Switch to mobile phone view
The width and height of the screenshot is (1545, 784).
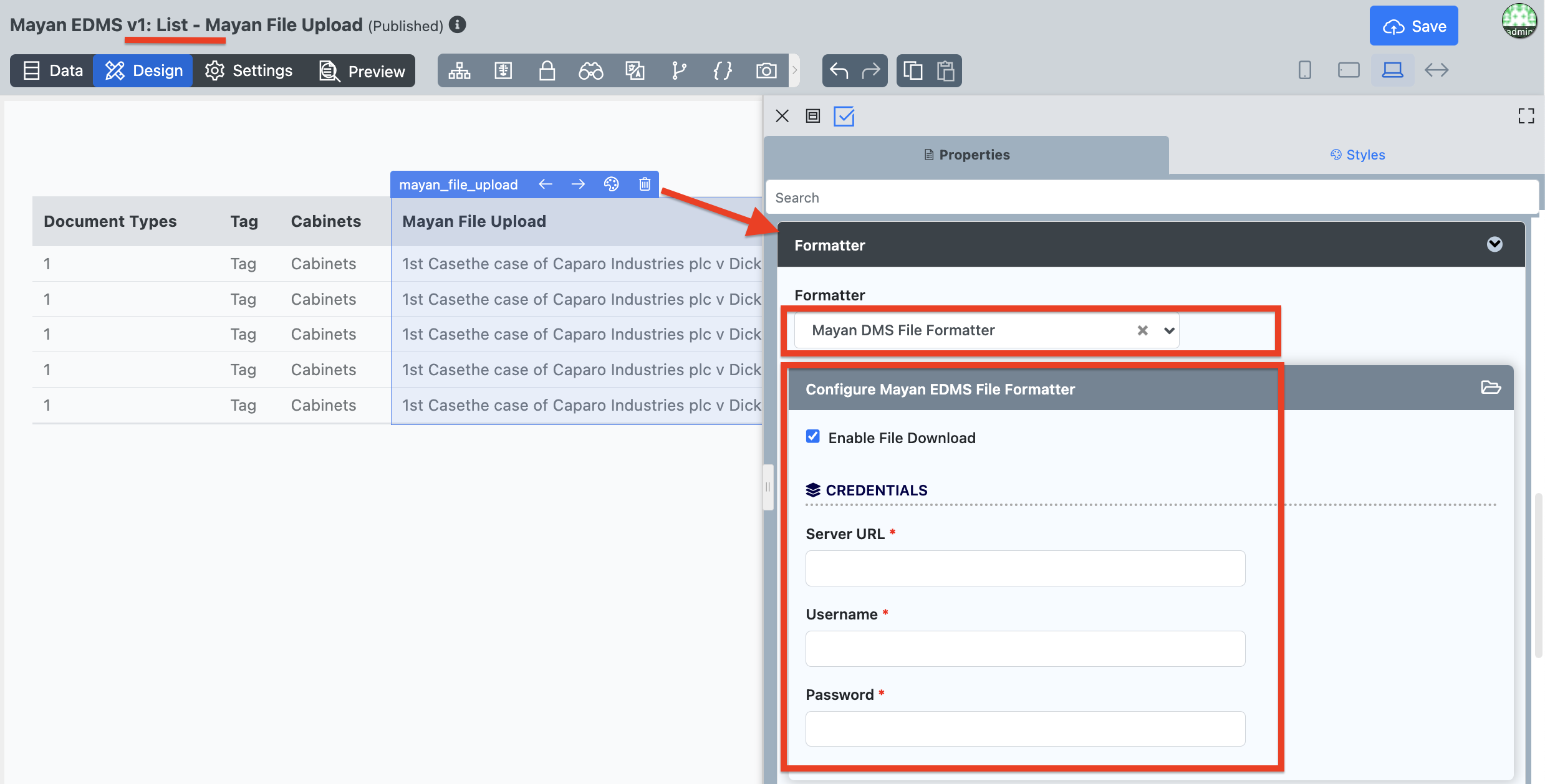point(1304,70)
